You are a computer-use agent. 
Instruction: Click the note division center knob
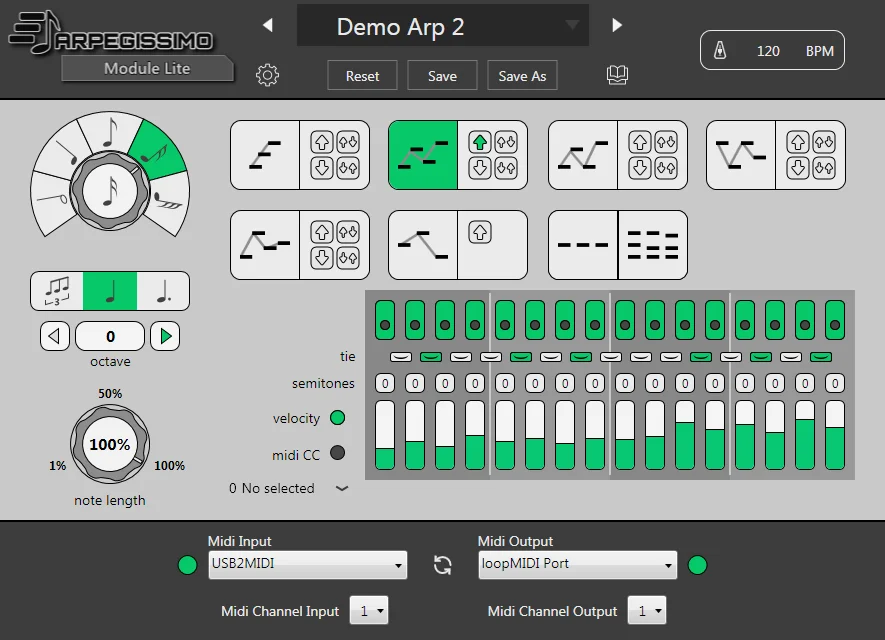110,191
